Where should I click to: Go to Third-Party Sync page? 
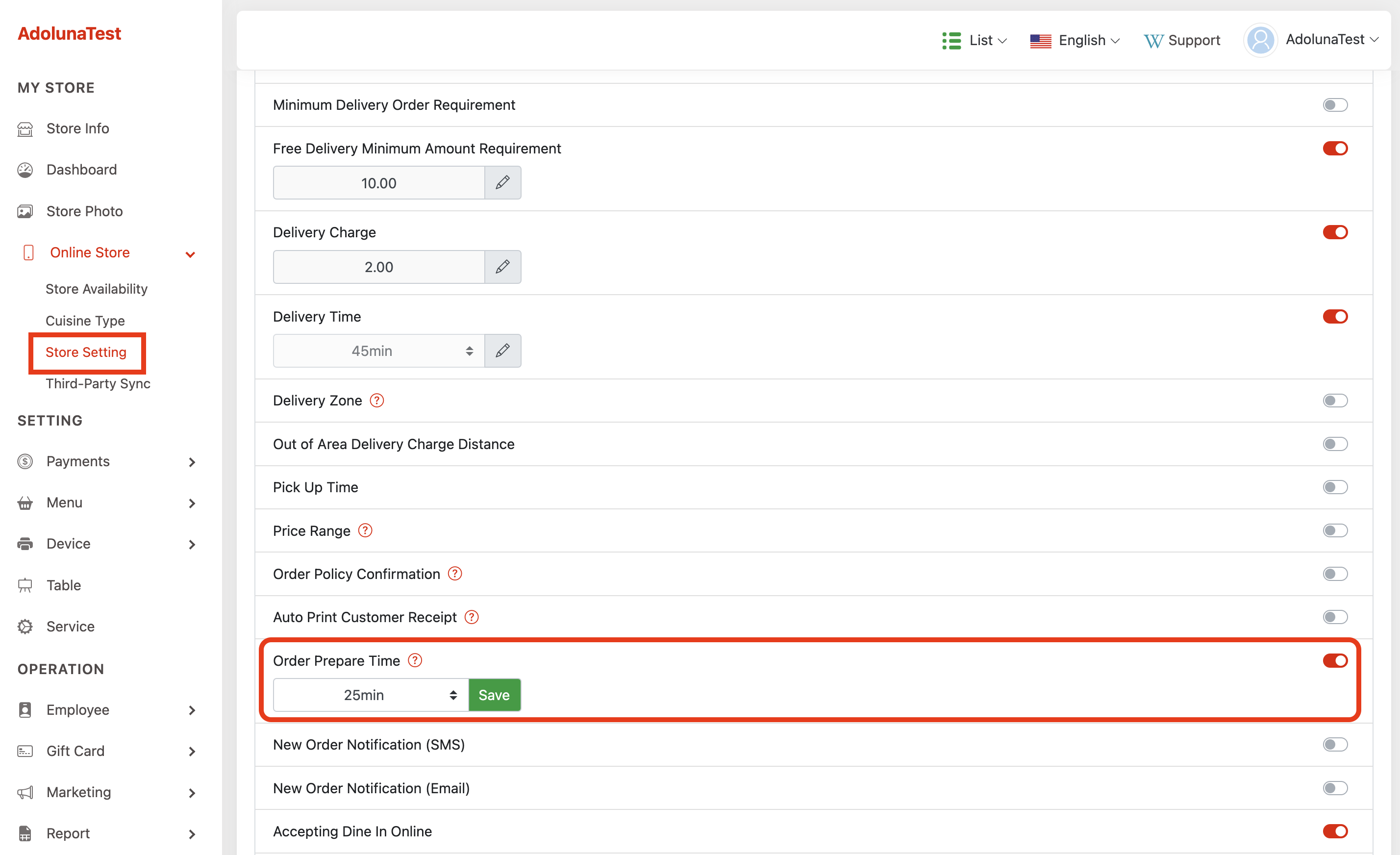click(98, 383)
